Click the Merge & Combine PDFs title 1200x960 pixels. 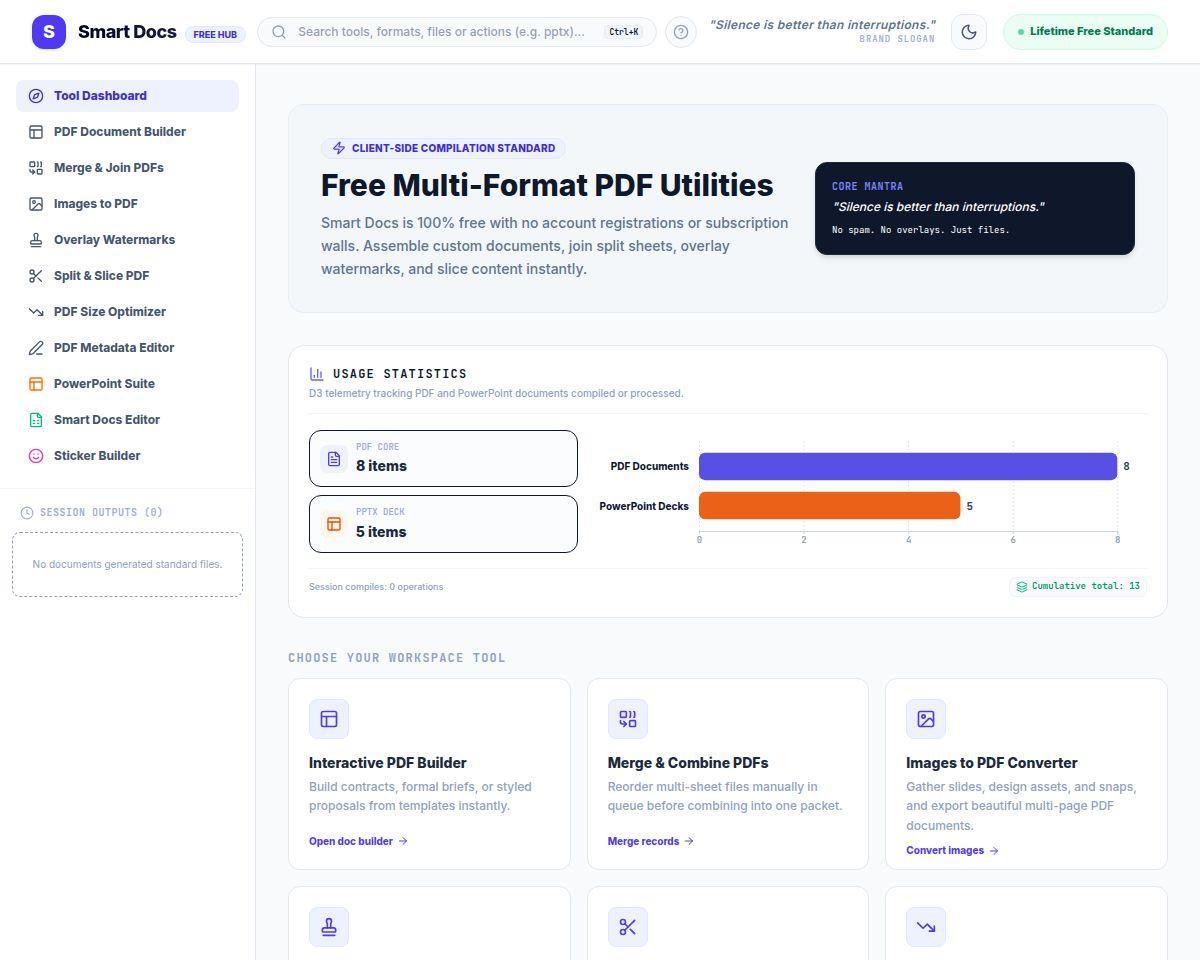[688, 763]
